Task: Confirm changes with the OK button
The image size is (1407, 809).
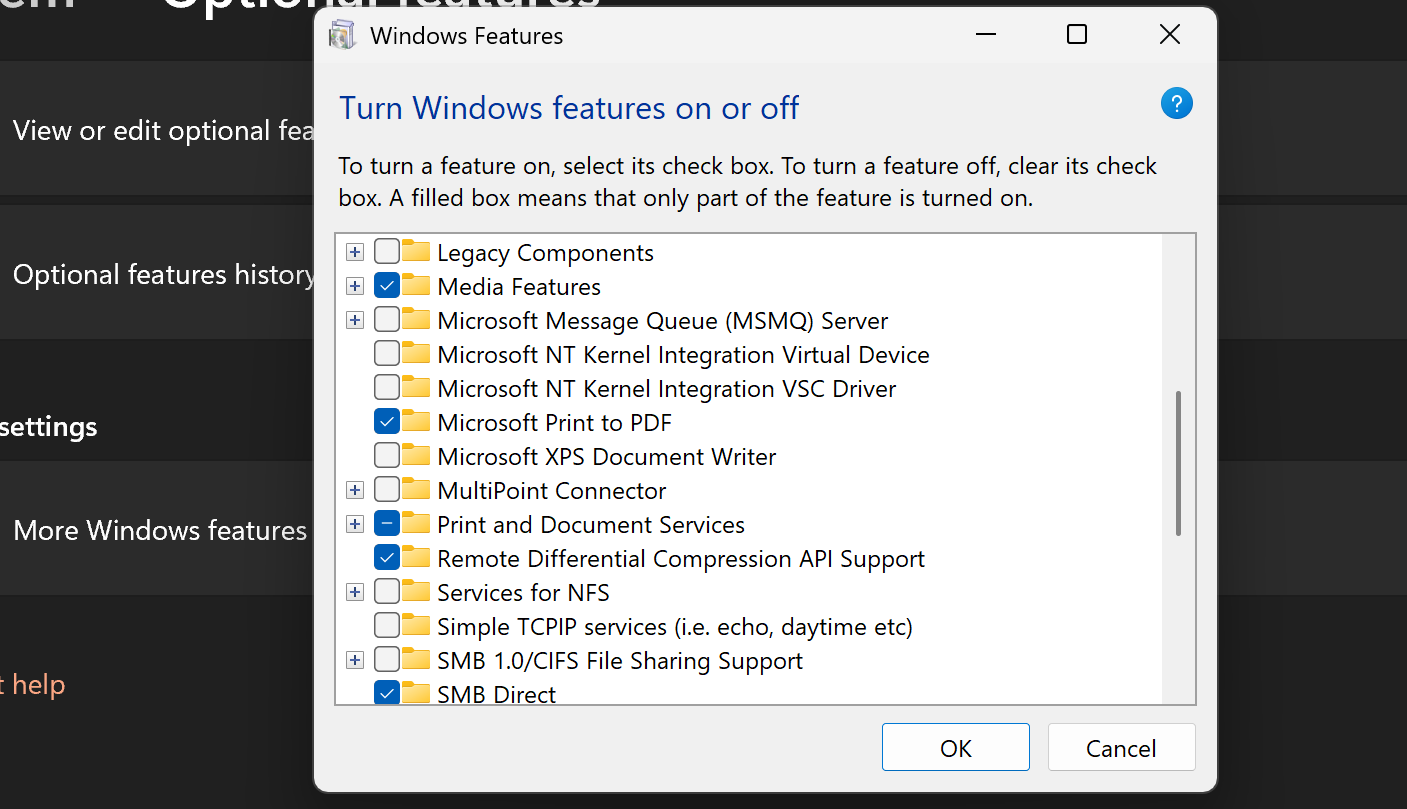Action: click(955, 748)
